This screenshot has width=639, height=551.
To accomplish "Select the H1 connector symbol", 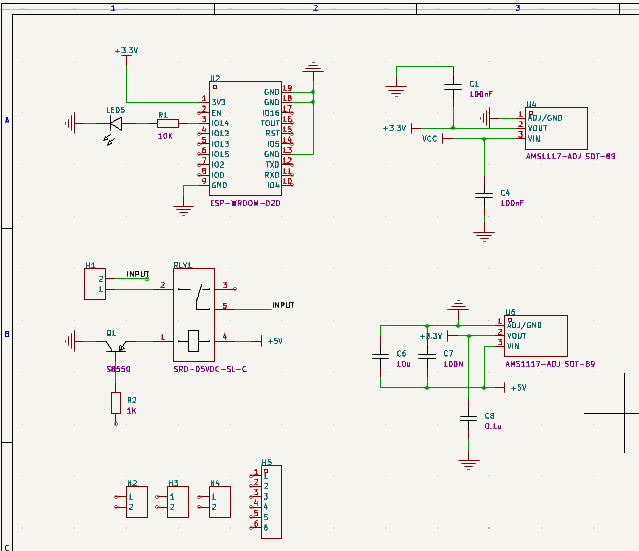I will coord(95,284).
